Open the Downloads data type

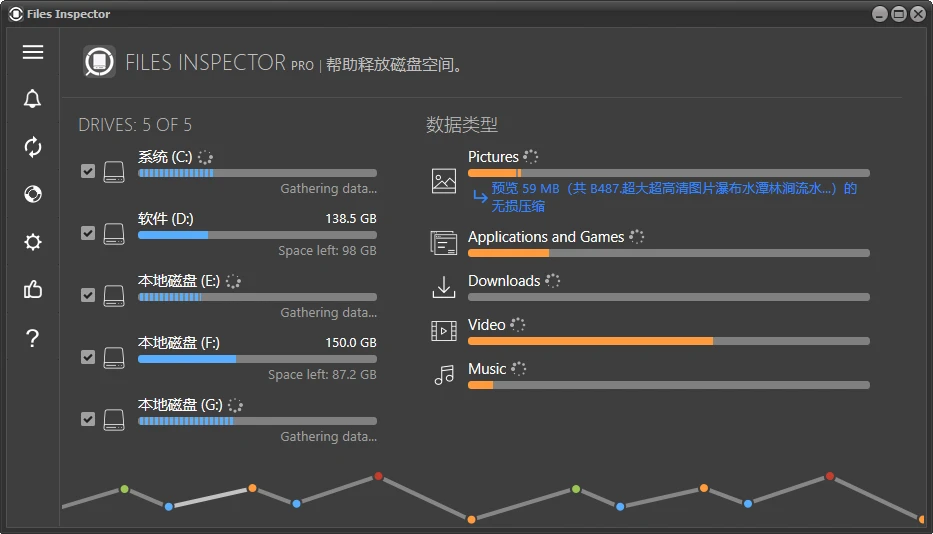pyautogui.click(x=504, y=281)
